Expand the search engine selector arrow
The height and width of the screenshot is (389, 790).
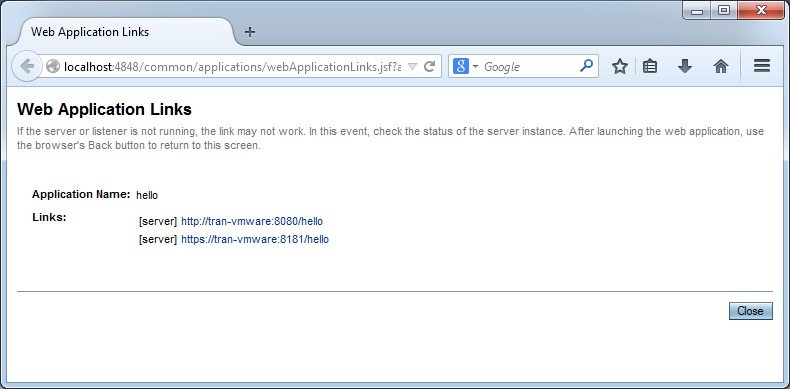[x=476, y=67]
